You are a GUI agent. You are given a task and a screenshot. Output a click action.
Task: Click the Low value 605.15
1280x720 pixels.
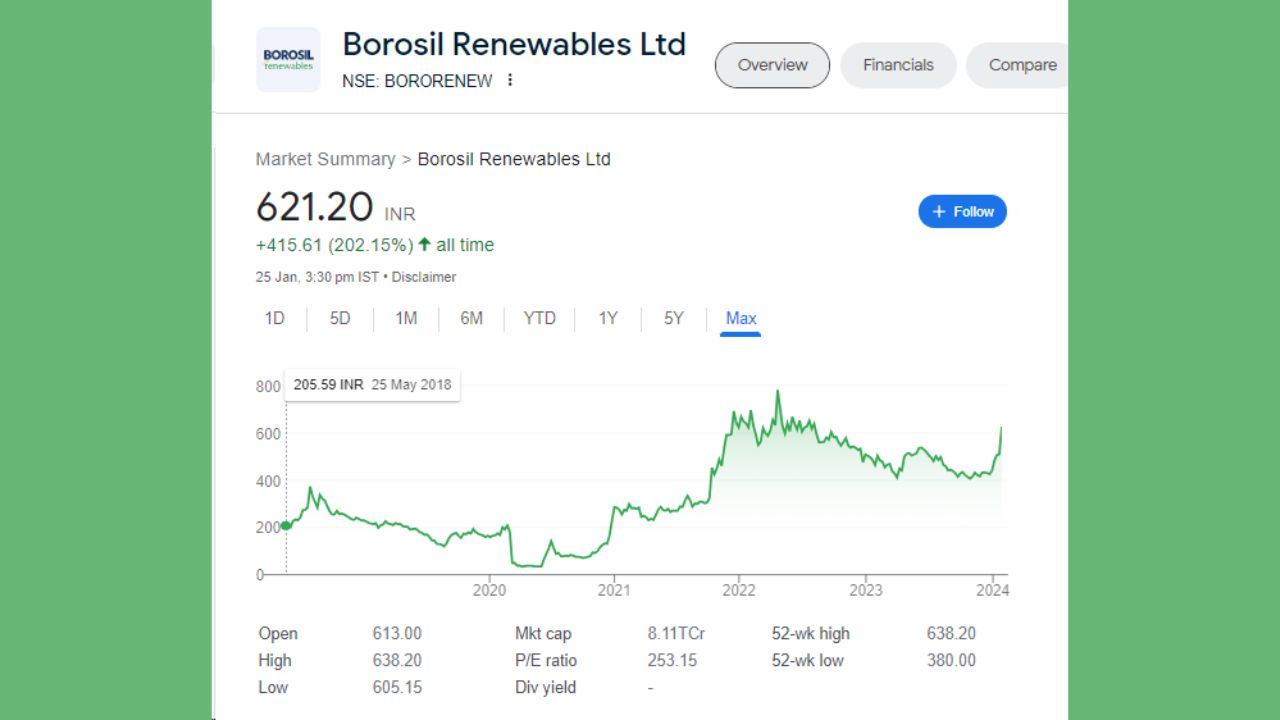pyautogui.click(x=397, y=687)
